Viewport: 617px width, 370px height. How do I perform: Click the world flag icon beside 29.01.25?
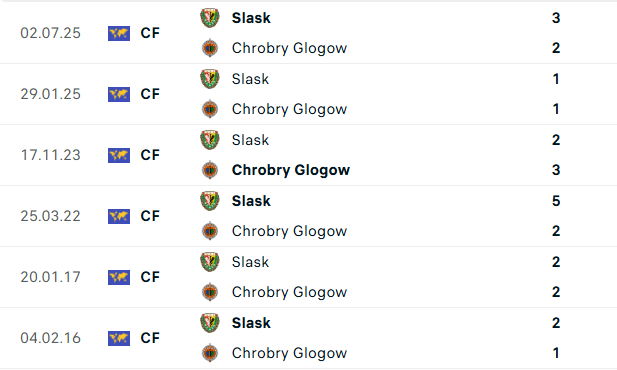click(119, 94)
